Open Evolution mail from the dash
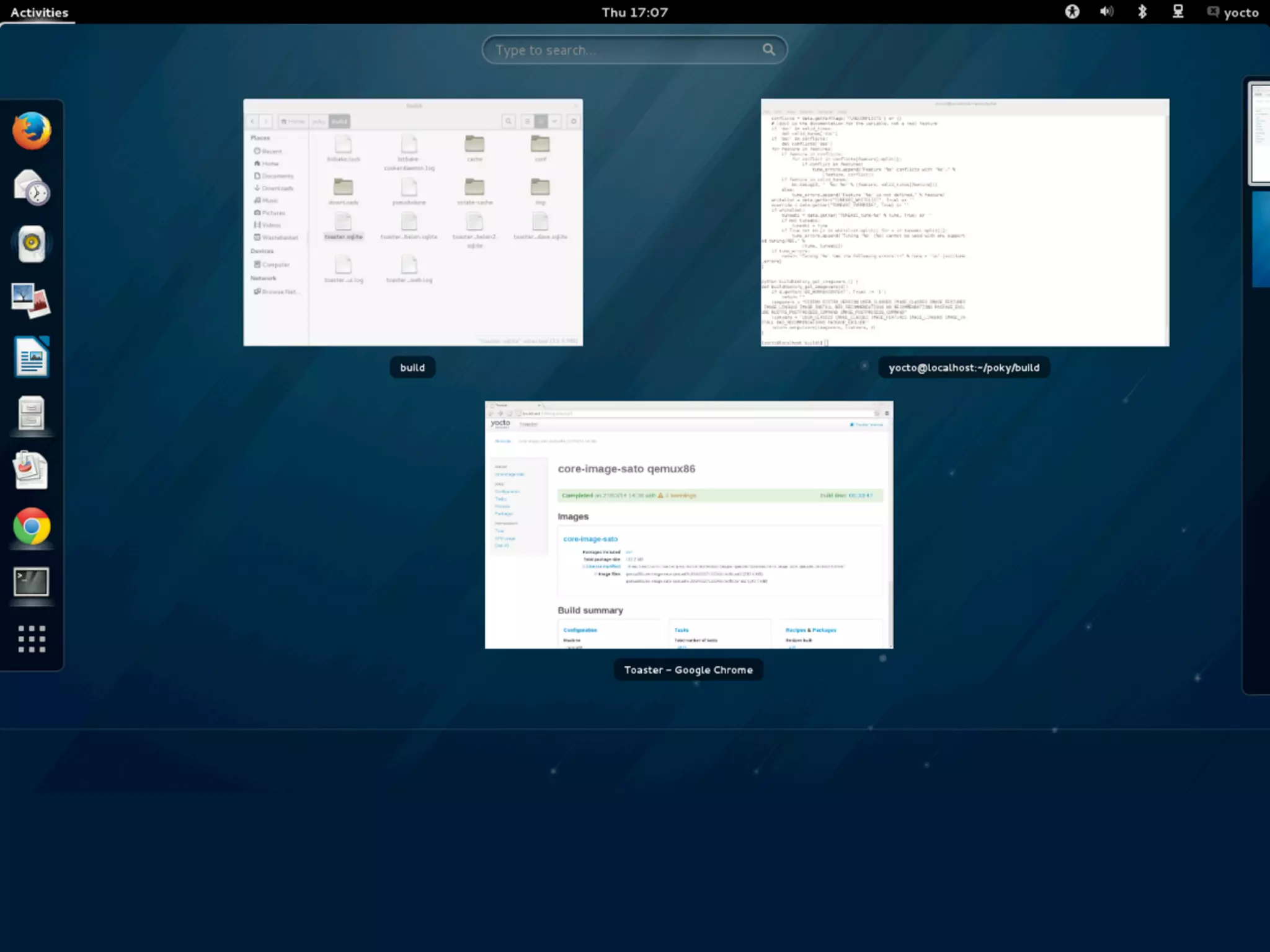 click(x=32, y=187)
